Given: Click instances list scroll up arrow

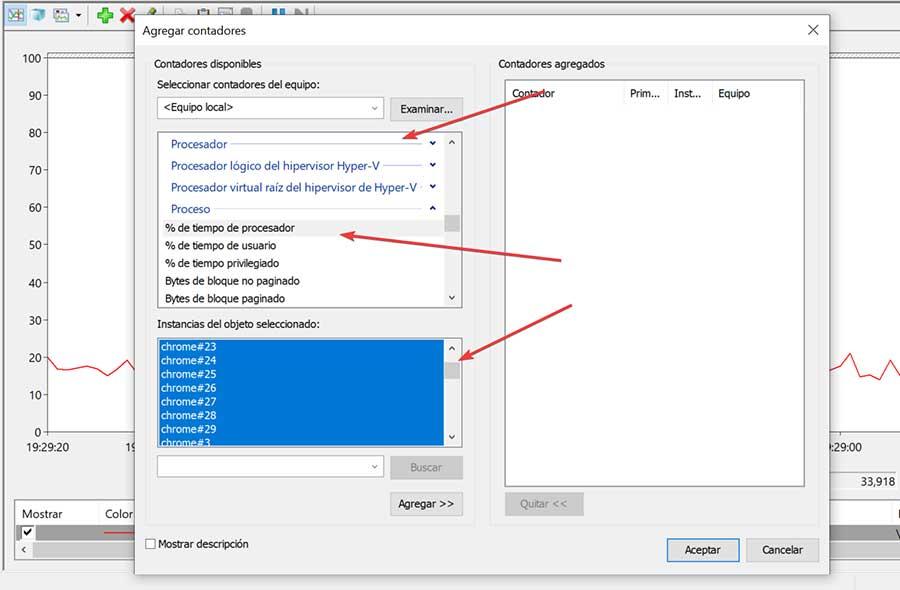Looking at the screenshot, I should 452,348.
